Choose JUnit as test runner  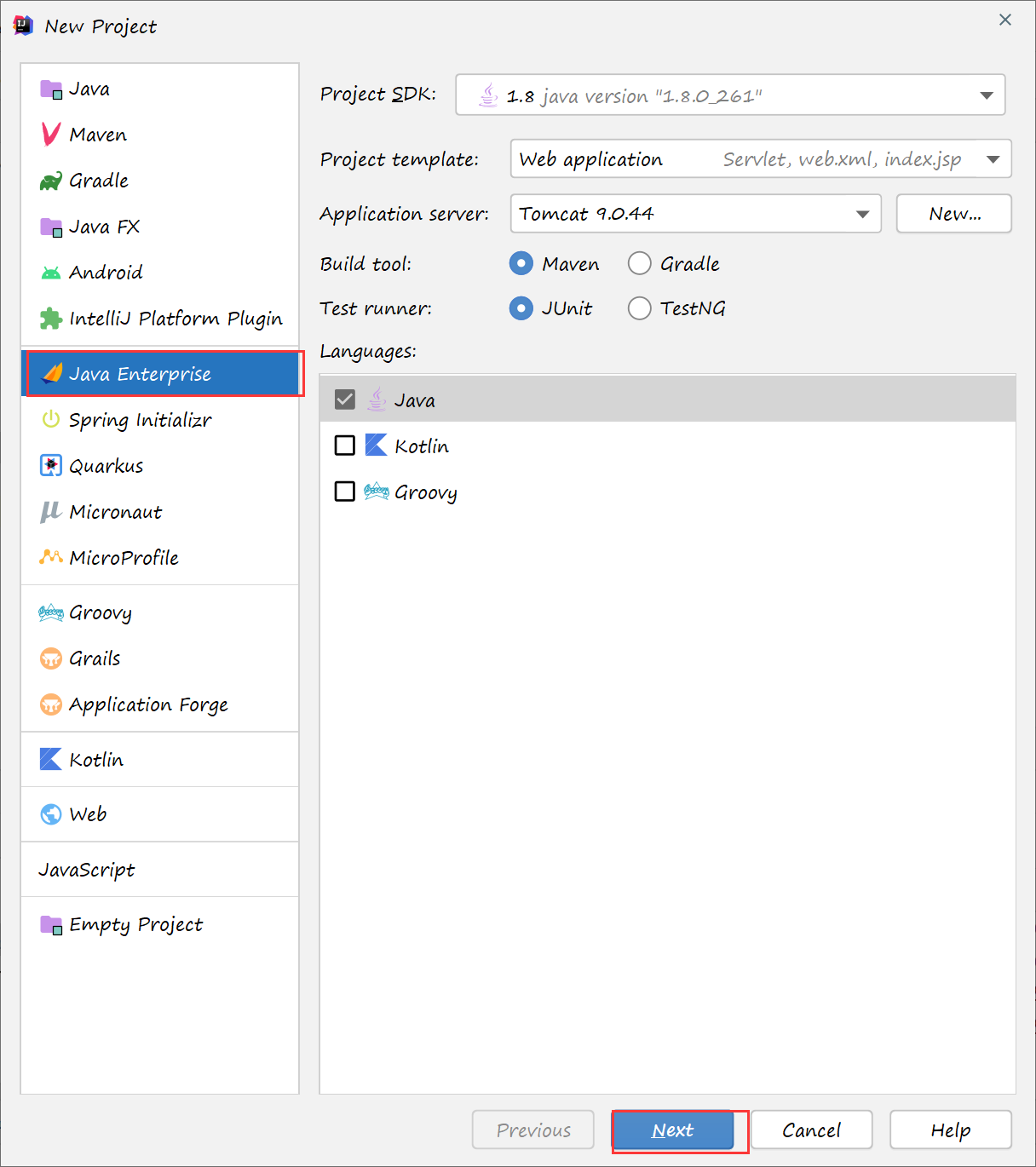point(521,308)
